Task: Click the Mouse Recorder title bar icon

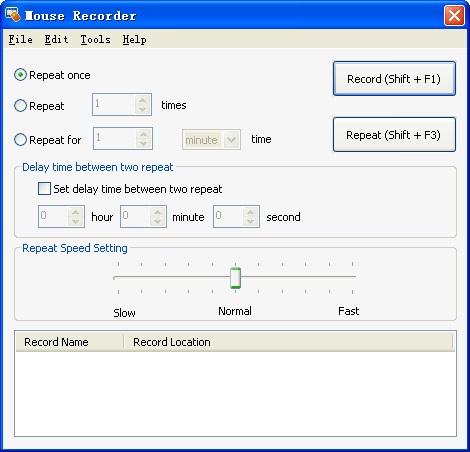Action: coord(13,15)
